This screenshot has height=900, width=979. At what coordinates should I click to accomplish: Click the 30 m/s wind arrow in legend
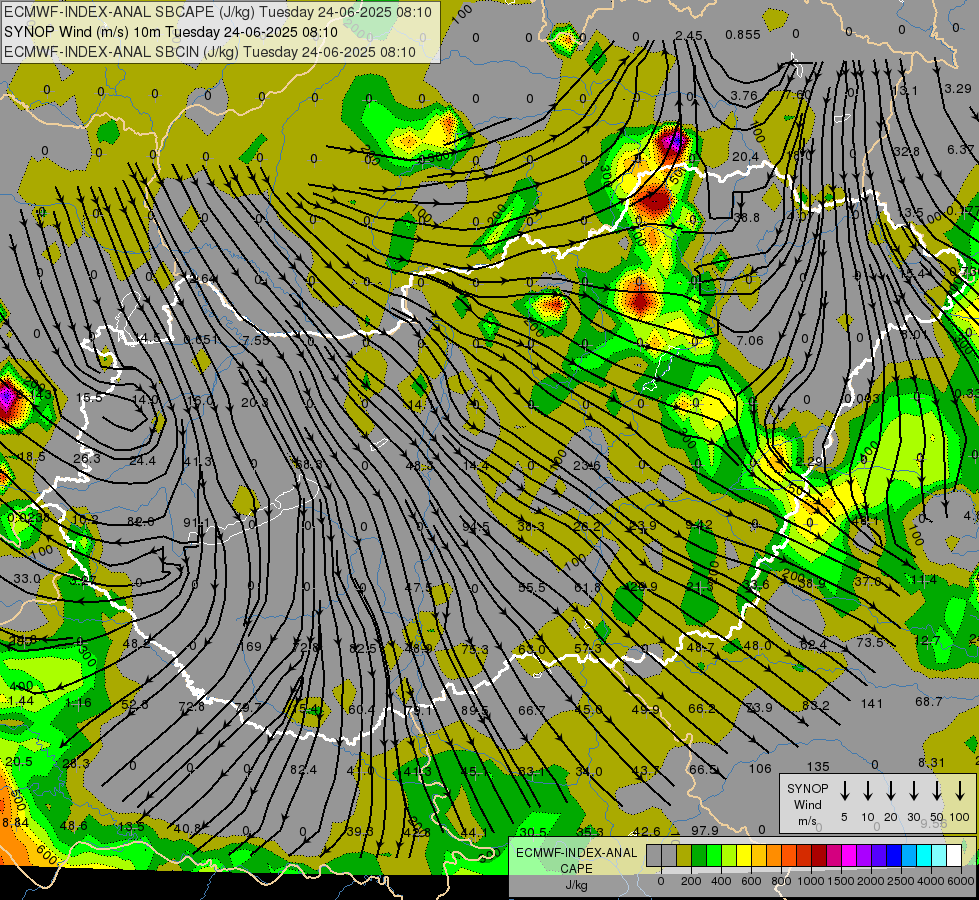pos(913,791)
